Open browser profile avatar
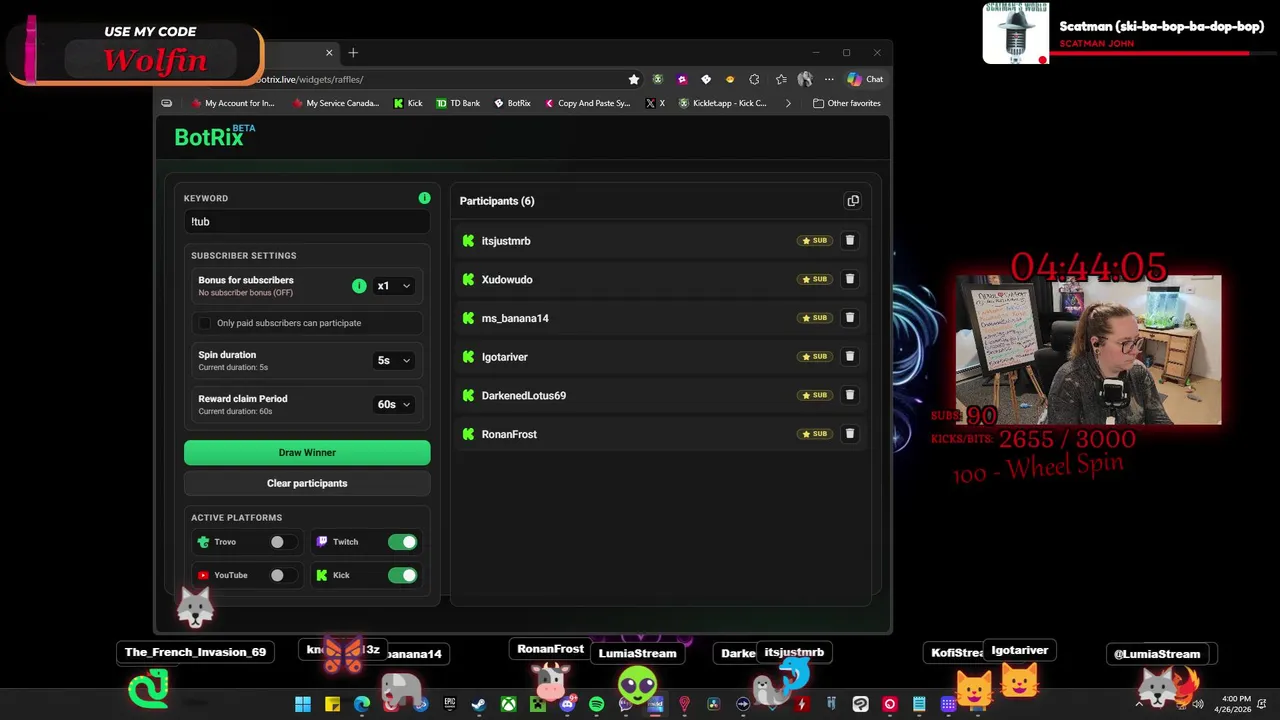 click(805, 79)
